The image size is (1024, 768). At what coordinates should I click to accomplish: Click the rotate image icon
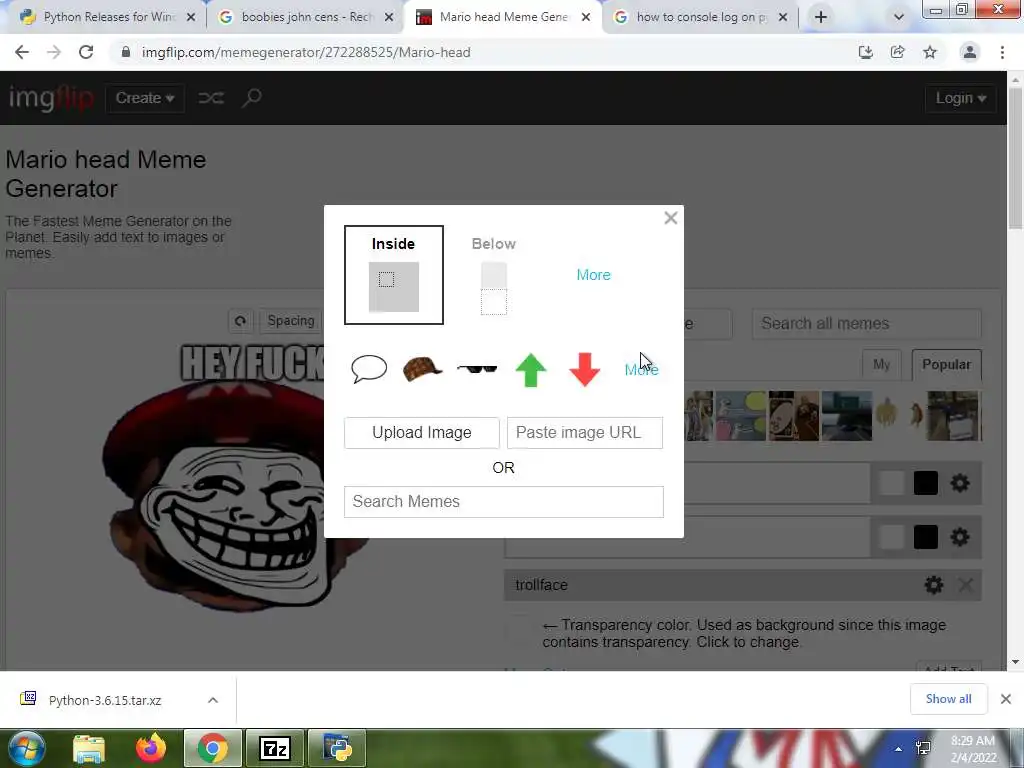(x=240, y=321)
